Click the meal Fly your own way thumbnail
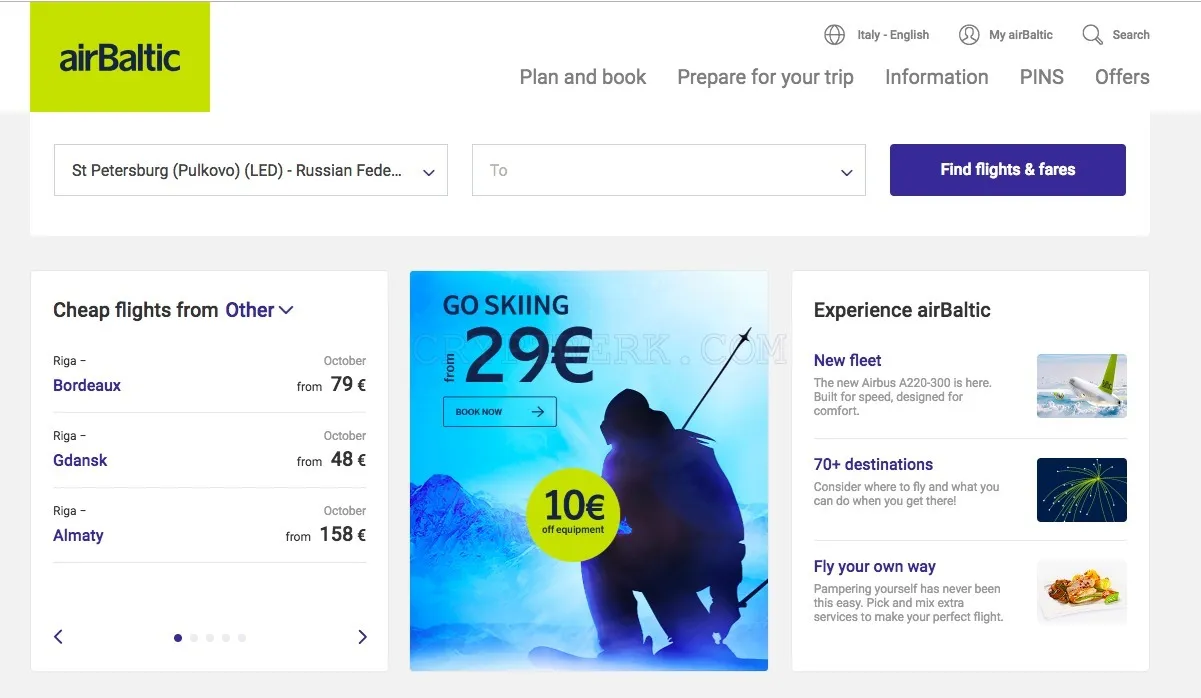 (1082, 592)
